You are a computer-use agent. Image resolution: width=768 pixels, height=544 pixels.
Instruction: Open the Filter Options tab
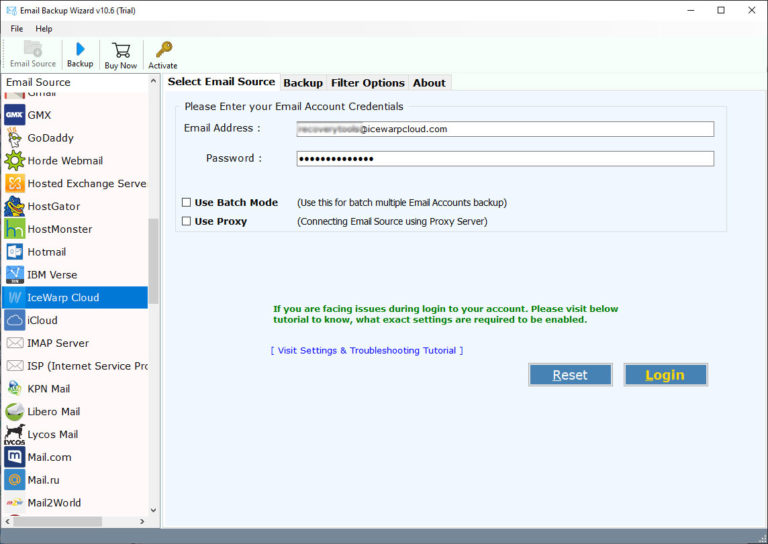[367, 83]
